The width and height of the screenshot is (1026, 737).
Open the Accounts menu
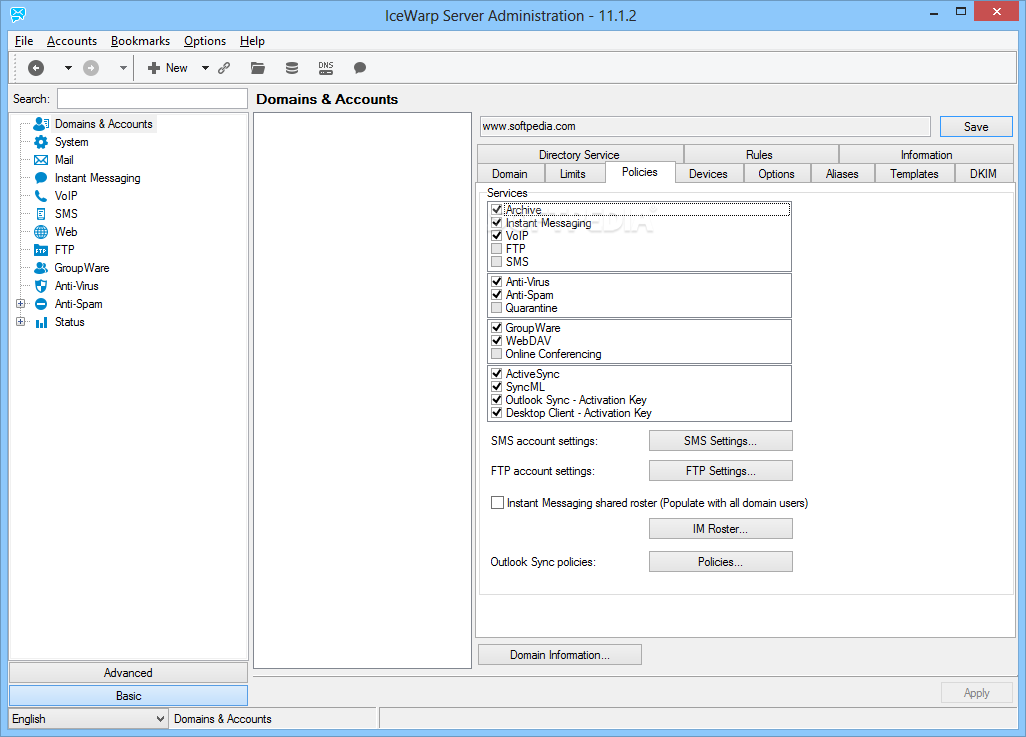[x=71, y=41]
